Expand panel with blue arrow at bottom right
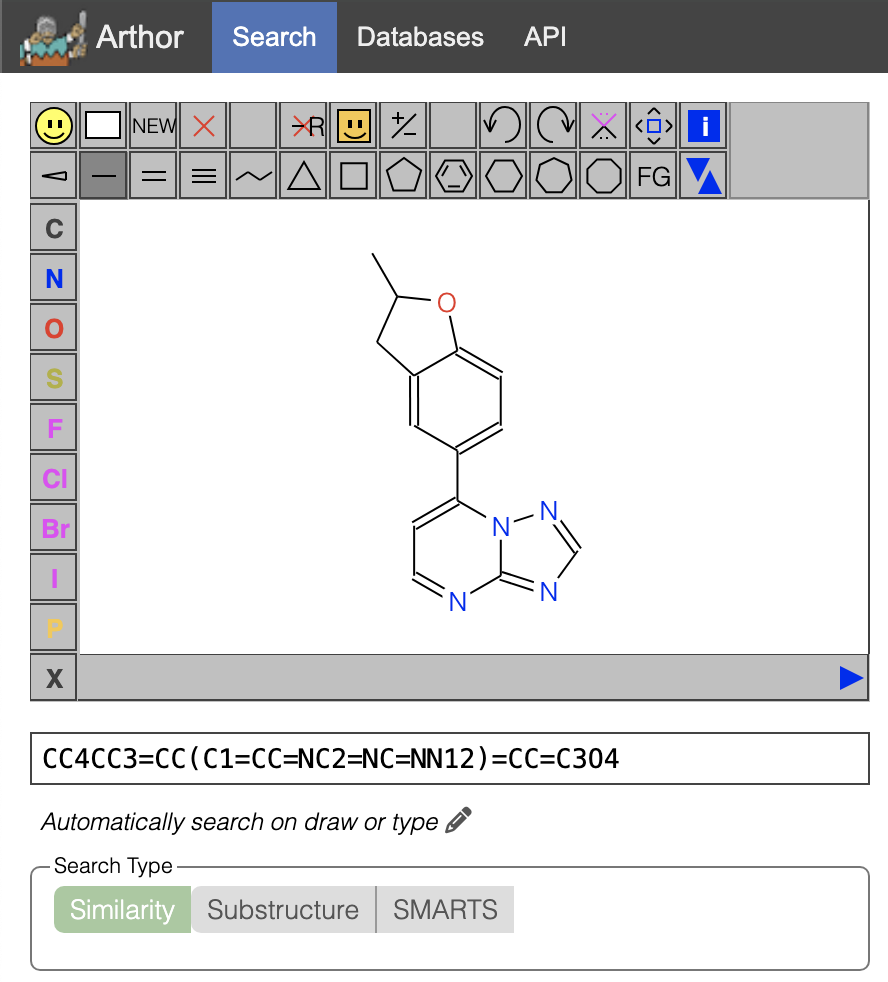 point(850,679)
